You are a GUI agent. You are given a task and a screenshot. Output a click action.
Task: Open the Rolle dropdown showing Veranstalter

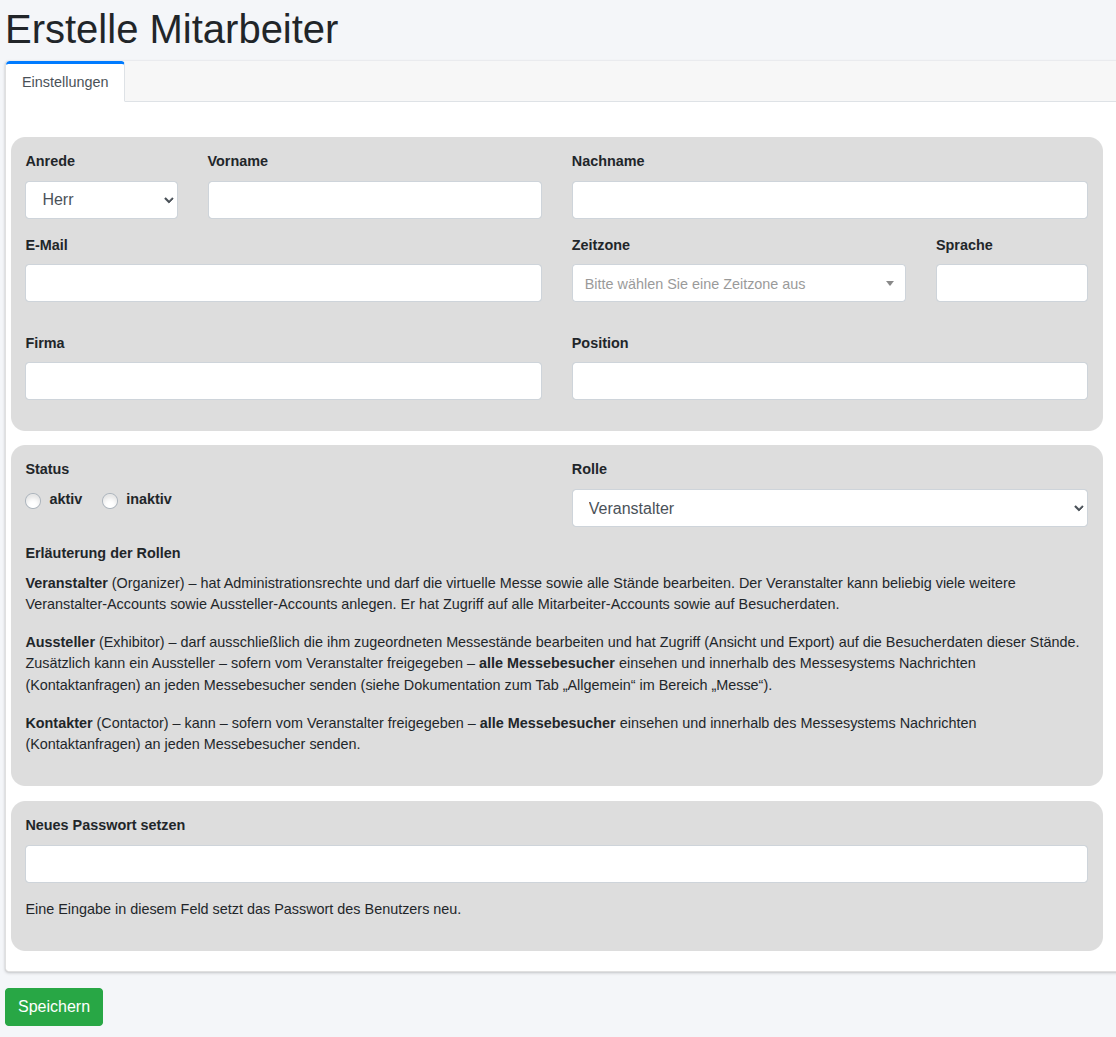pos(829,508)
